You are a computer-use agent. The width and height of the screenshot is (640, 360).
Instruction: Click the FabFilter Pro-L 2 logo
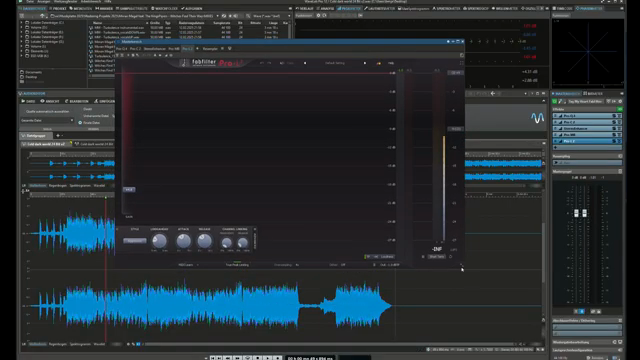click(x=212, y=63)
